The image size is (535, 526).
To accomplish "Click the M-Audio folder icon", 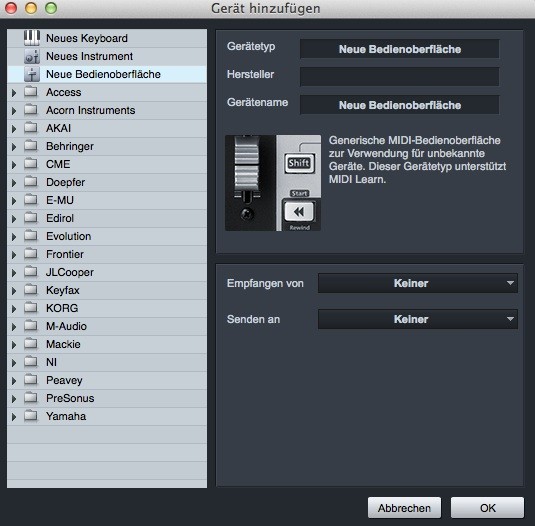I will (31, 325).
